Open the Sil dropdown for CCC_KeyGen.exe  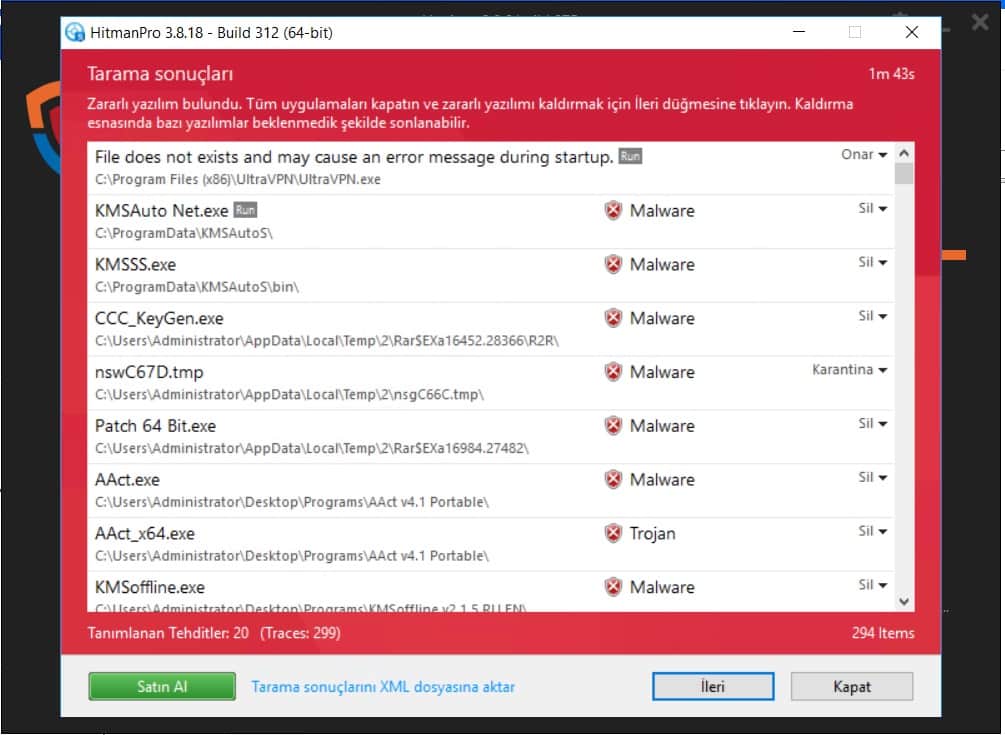click(x=872, y=316)
